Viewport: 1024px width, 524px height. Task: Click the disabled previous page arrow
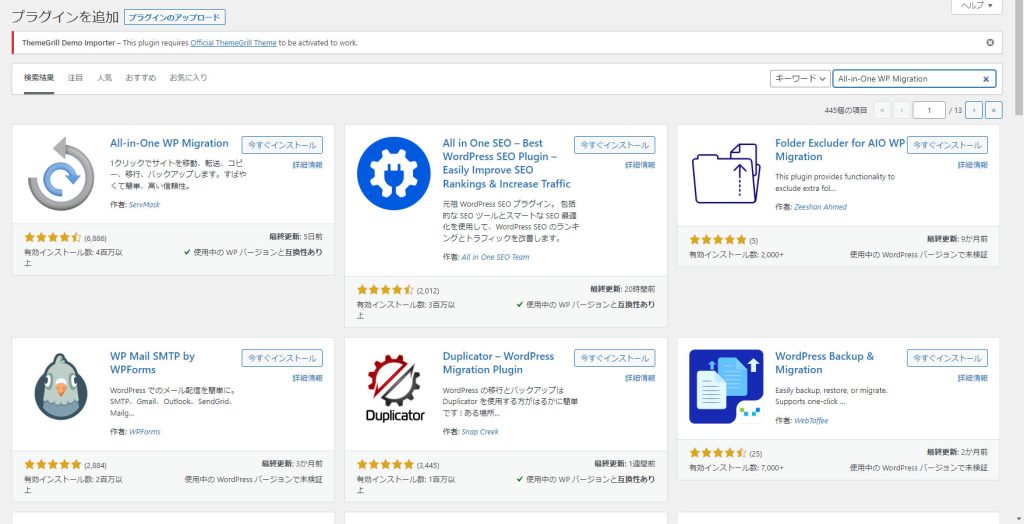pyautogui.click(x=902, y=110)
